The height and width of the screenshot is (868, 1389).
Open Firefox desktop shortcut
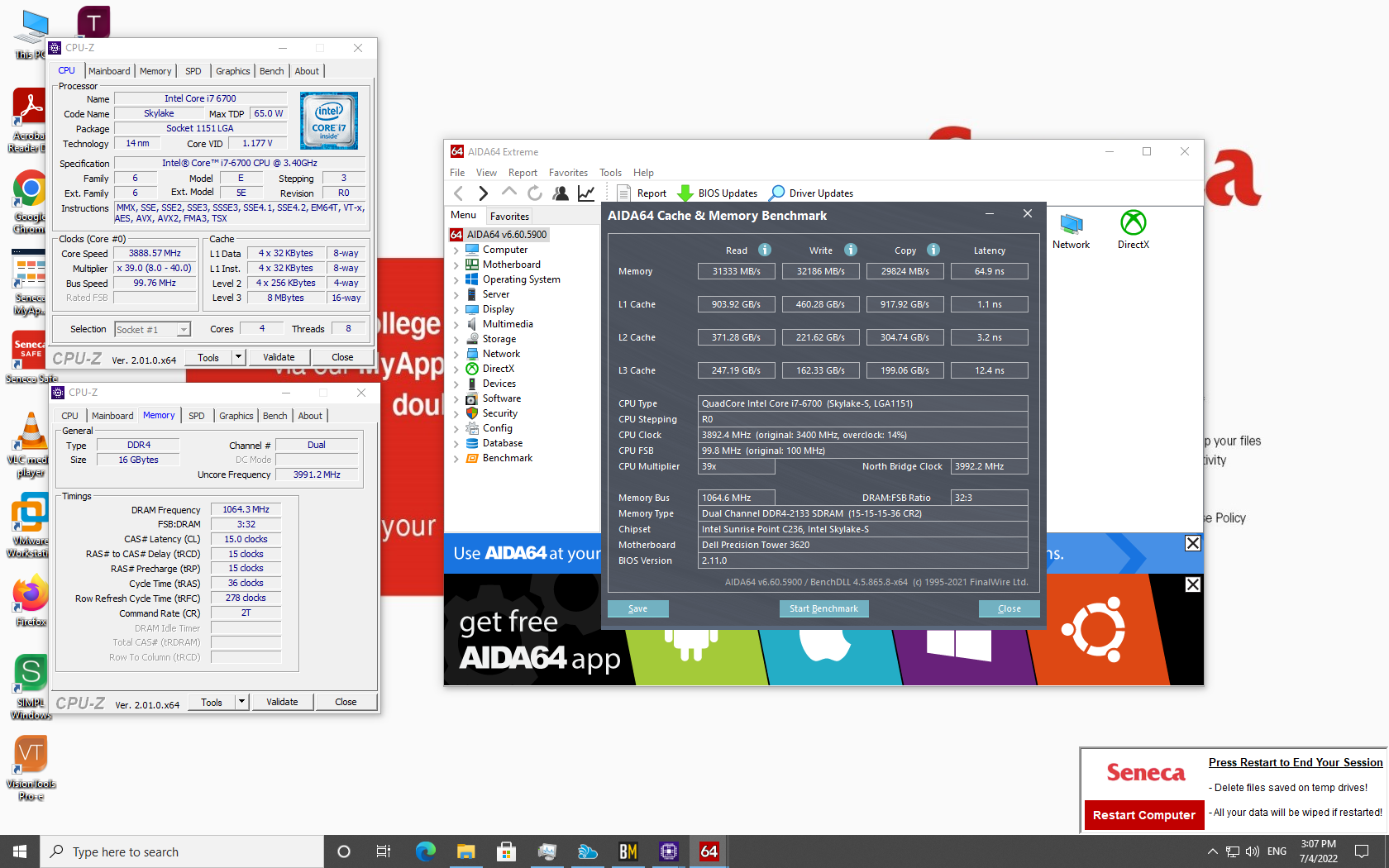pyautogui.click(x=31, y=602)
